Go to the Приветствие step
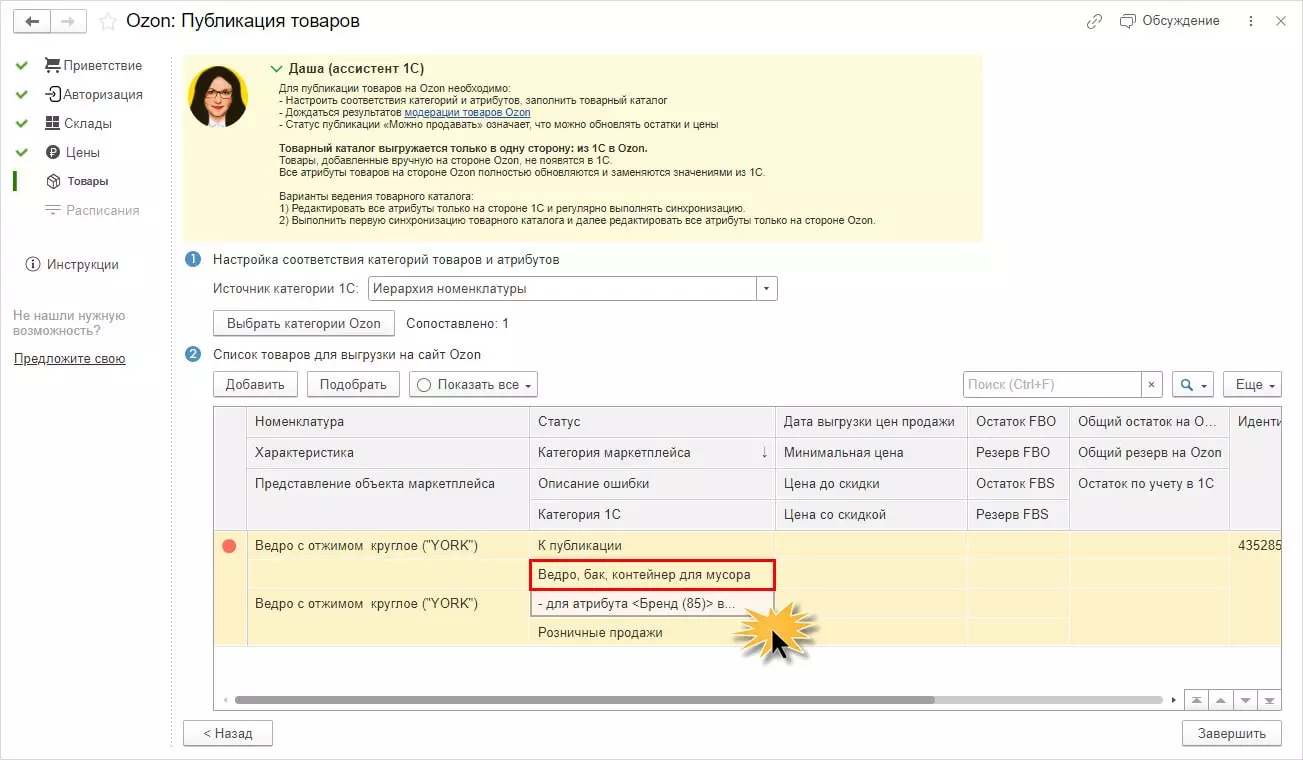 click(x=93, y=66)
